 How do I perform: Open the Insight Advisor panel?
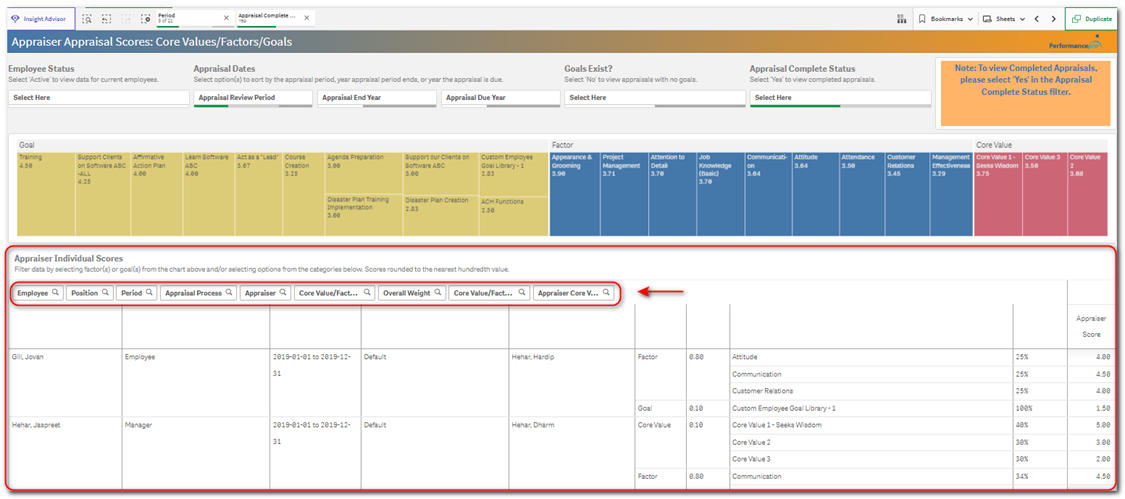38,19
